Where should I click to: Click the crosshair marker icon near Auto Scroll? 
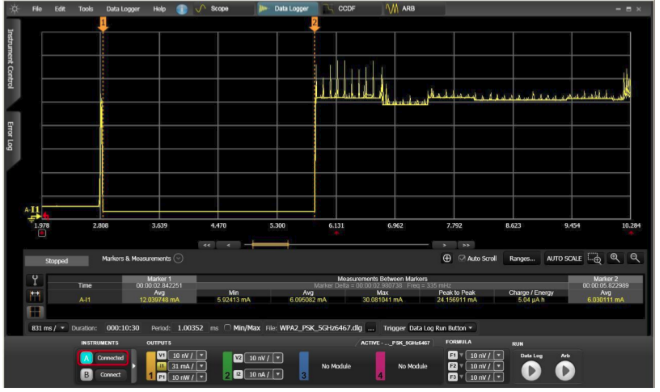click(447, 259)
